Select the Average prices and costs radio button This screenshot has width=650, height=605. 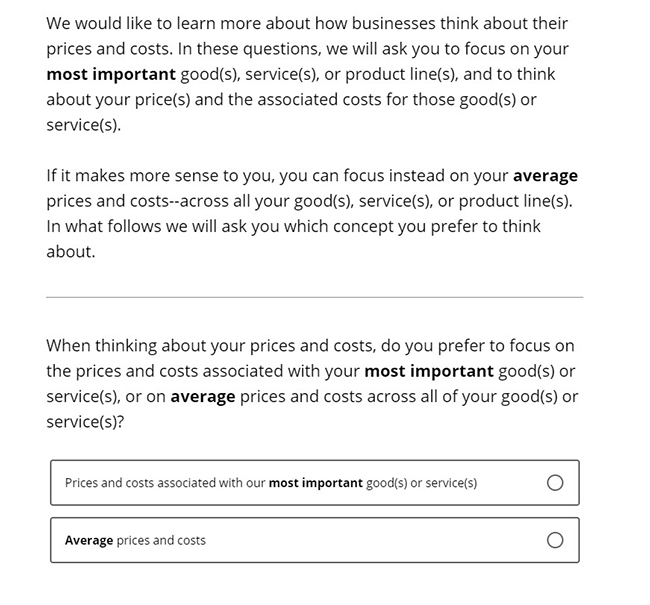coord(555,540)
